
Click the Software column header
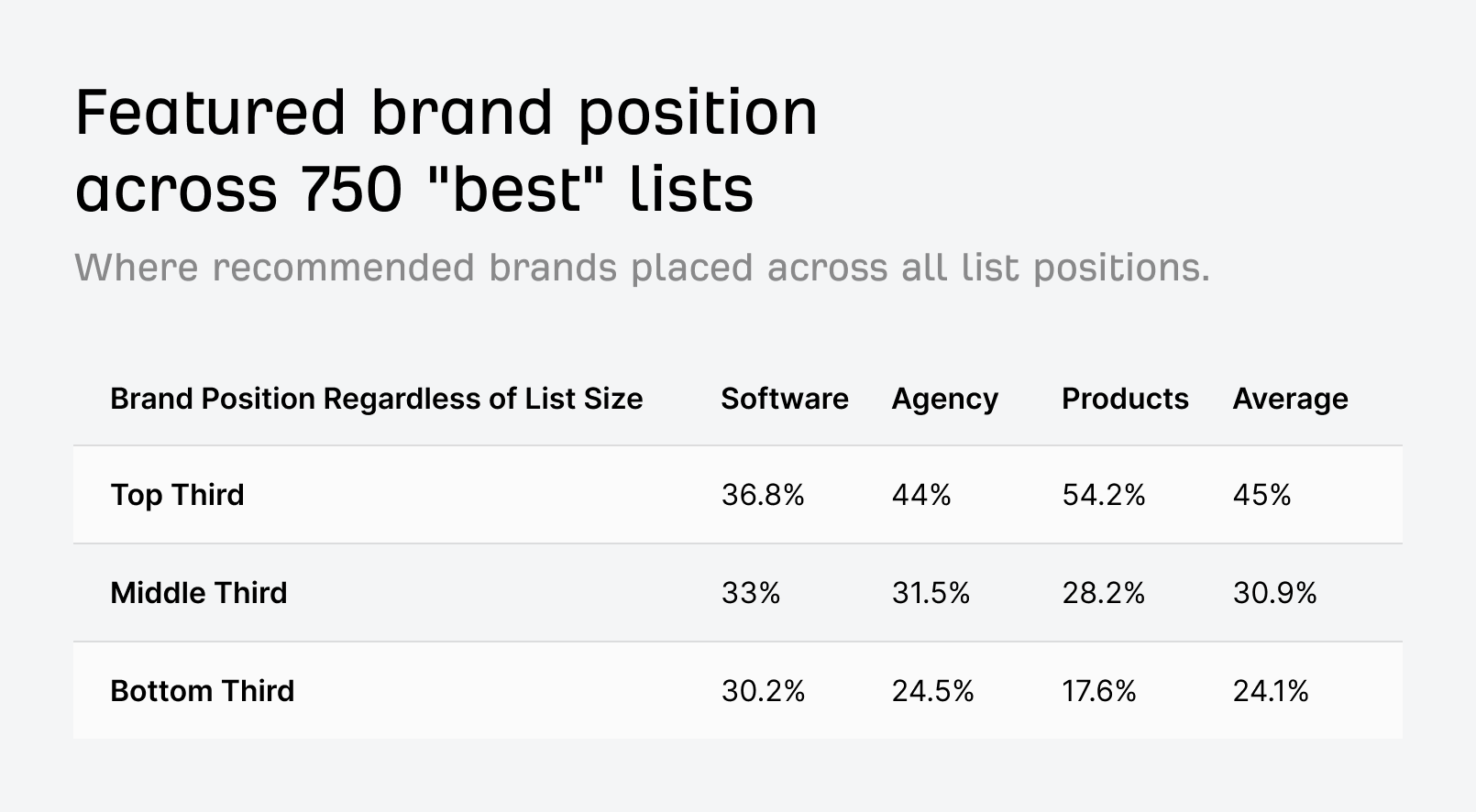coord(784,399)
